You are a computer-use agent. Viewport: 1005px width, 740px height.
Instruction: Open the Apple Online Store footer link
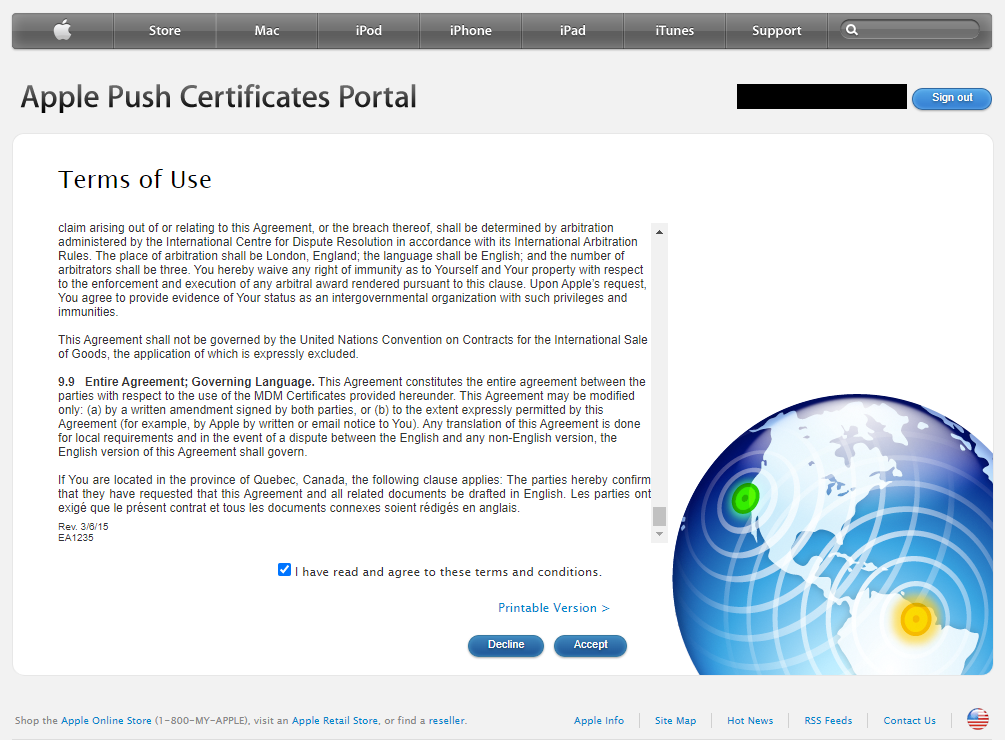click(x=106, y=720)
